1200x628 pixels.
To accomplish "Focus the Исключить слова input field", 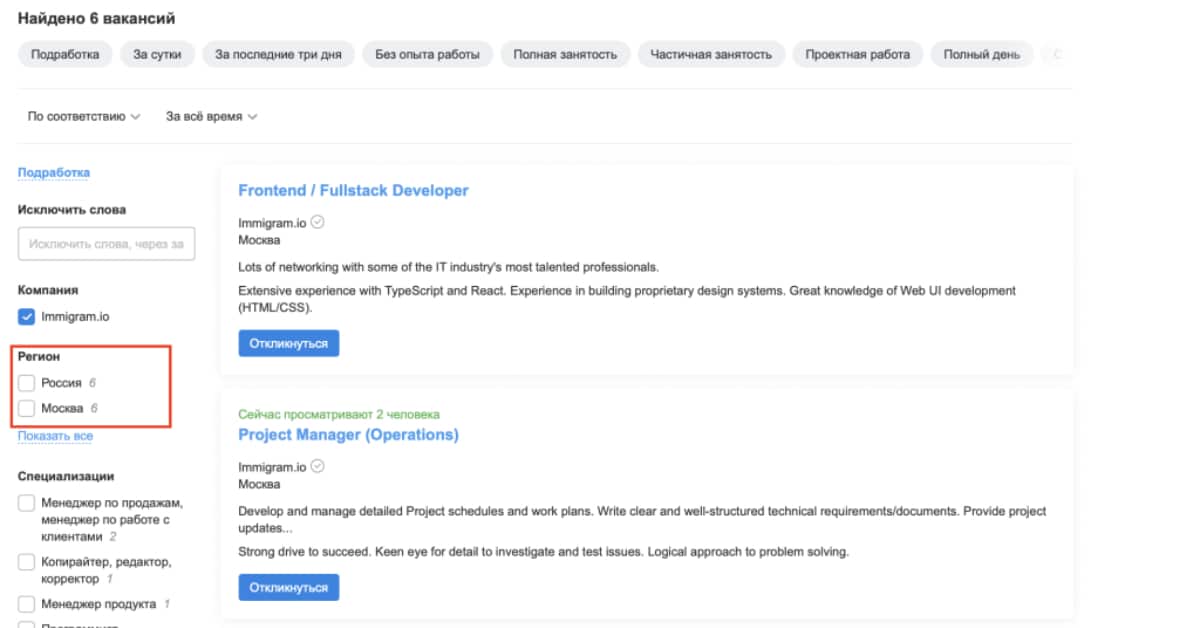I will (107, 244).
